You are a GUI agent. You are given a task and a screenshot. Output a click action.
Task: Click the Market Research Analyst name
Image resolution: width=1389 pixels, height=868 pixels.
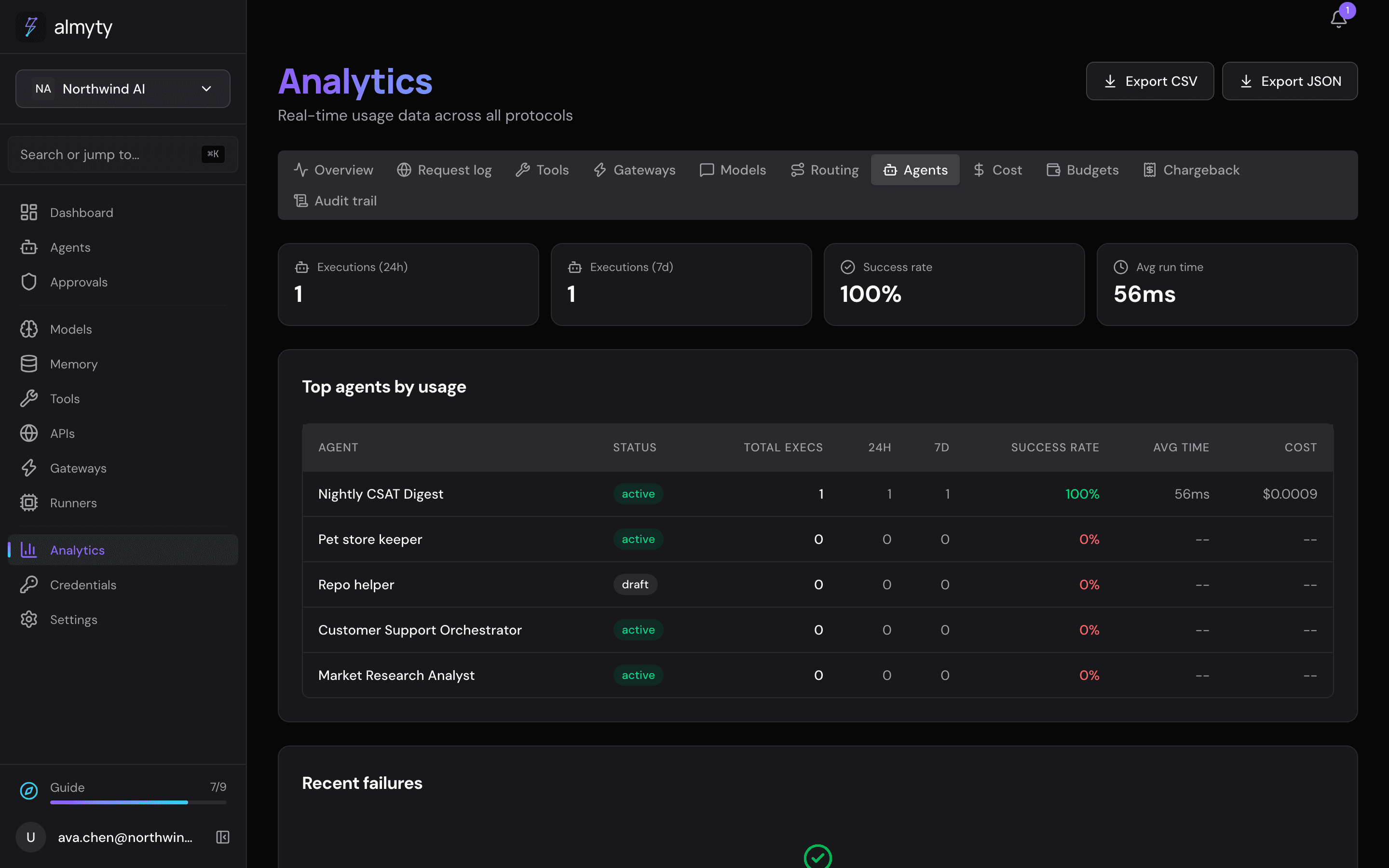pyautogui.click(x=396, y=675)
